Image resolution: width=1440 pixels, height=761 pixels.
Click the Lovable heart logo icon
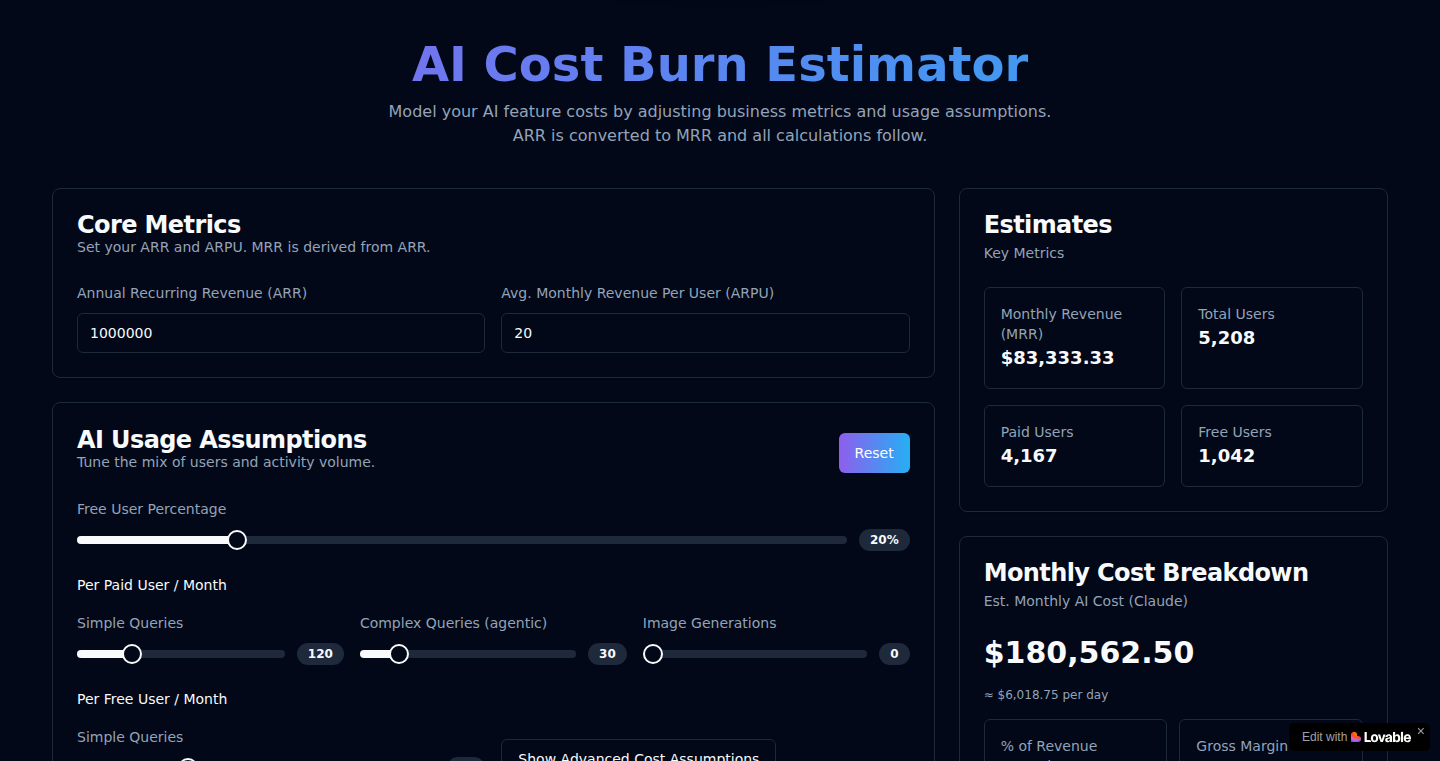pos(1356,737)
